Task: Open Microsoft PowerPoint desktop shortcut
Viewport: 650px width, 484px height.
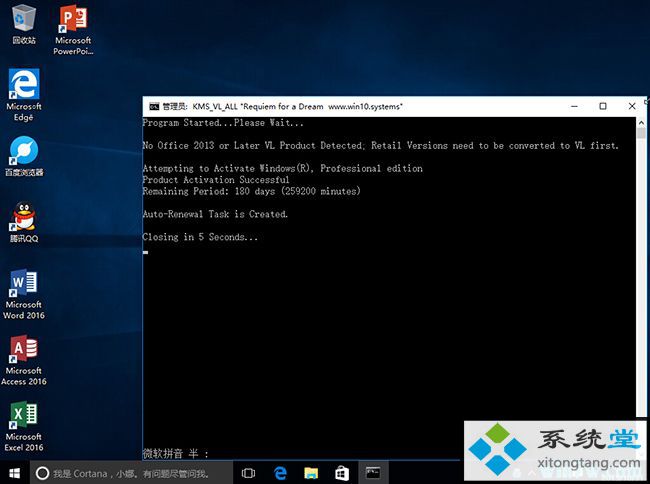Action: tap(73, 30)
